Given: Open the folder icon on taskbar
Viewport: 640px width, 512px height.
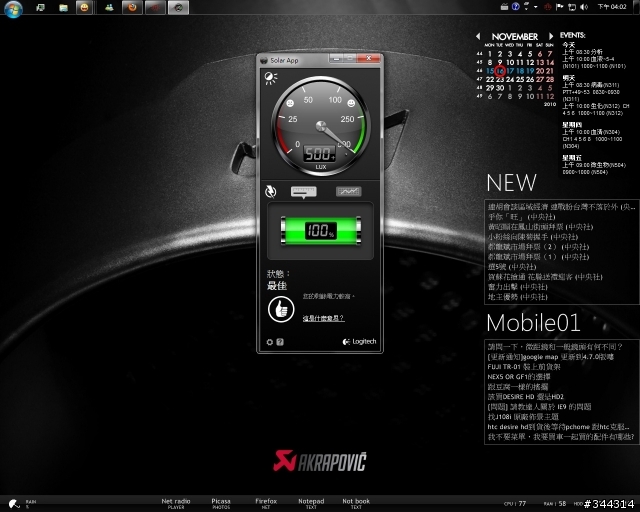Looking at the screenshot, I should [63, 7].
